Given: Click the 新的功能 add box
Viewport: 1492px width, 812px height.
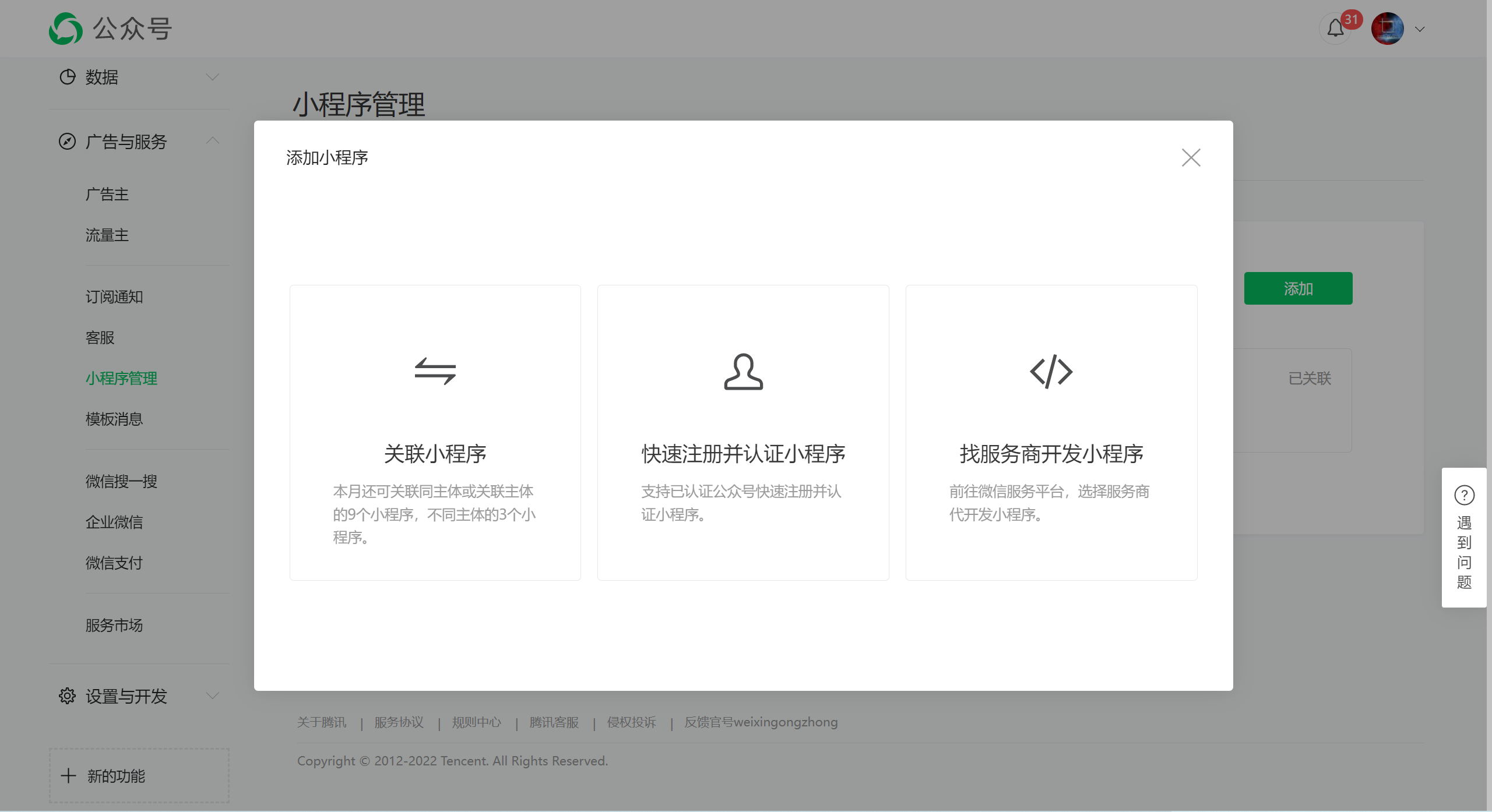Looking at the screenshot, I should (x=139, y=776).
